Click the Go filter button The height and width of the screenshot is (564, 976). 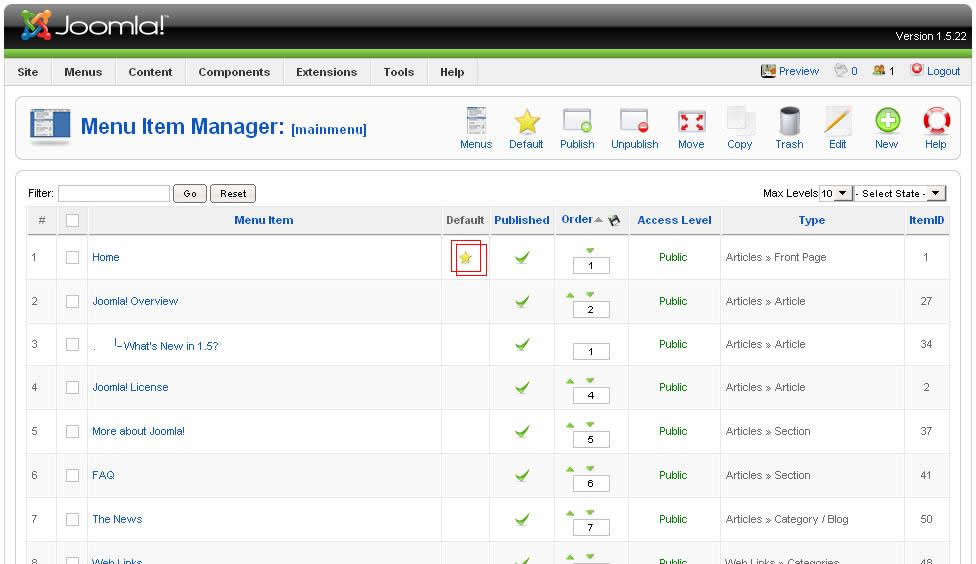tap(190, 194)
